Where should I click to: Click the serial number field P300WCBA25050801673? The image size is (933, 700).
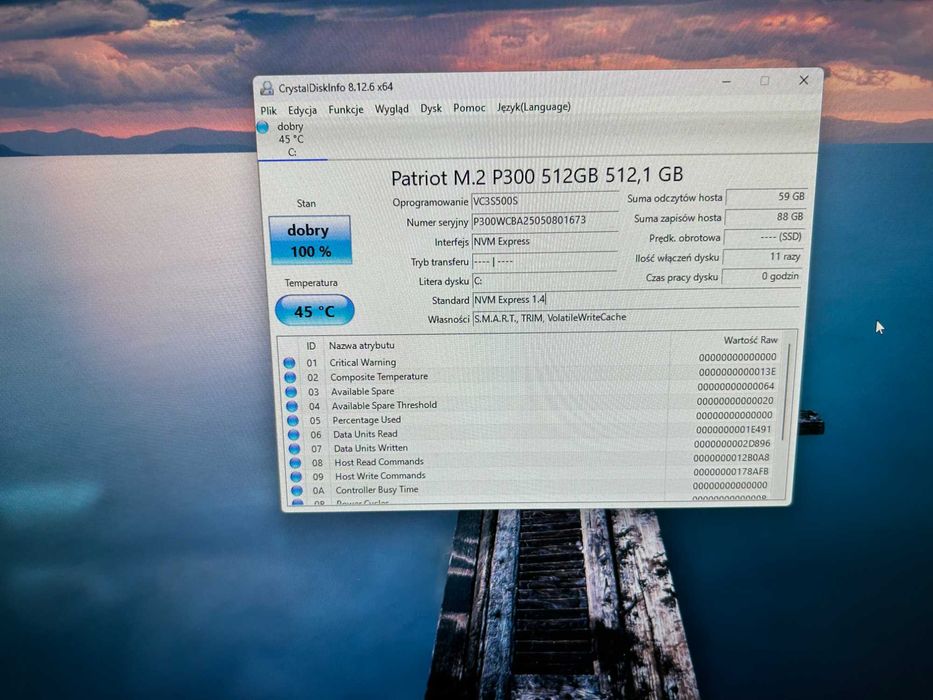coord(544,221)
